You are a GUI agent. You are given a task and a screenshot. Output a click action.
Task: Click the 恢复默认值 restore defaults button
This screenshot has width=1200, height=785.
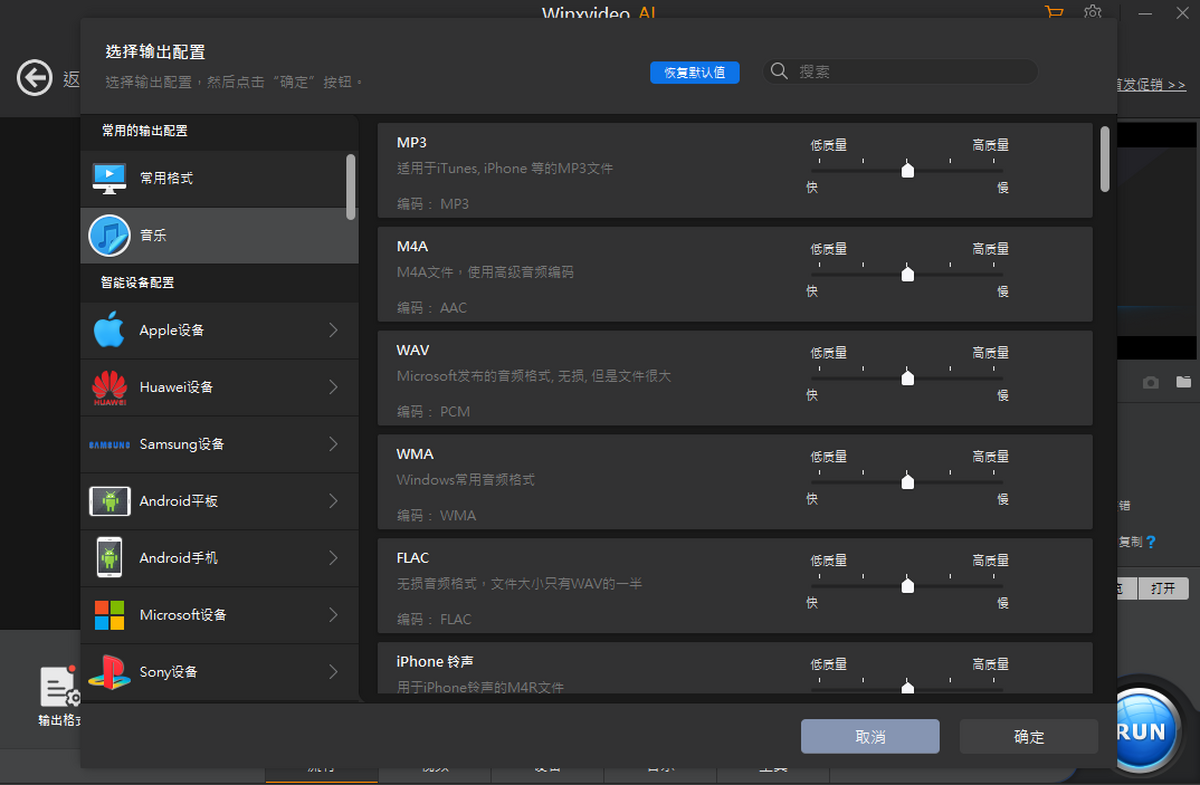[x=694, y=71]
